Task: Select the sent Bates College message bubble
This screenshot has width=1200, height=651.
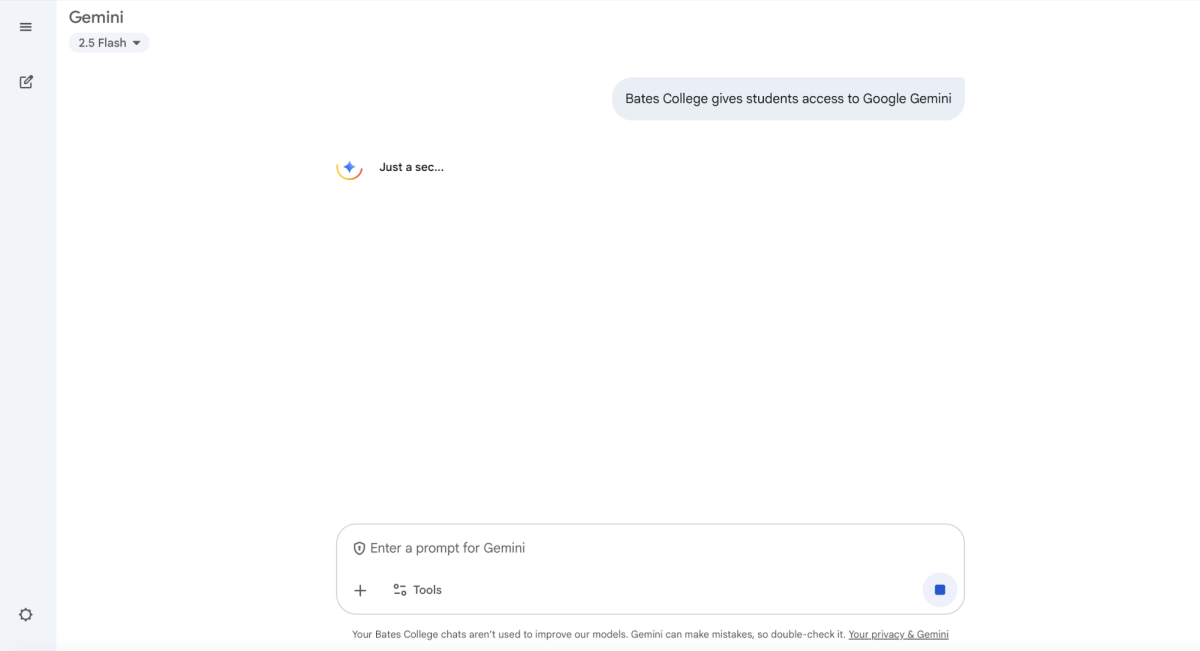Action: tap(788, 99)
